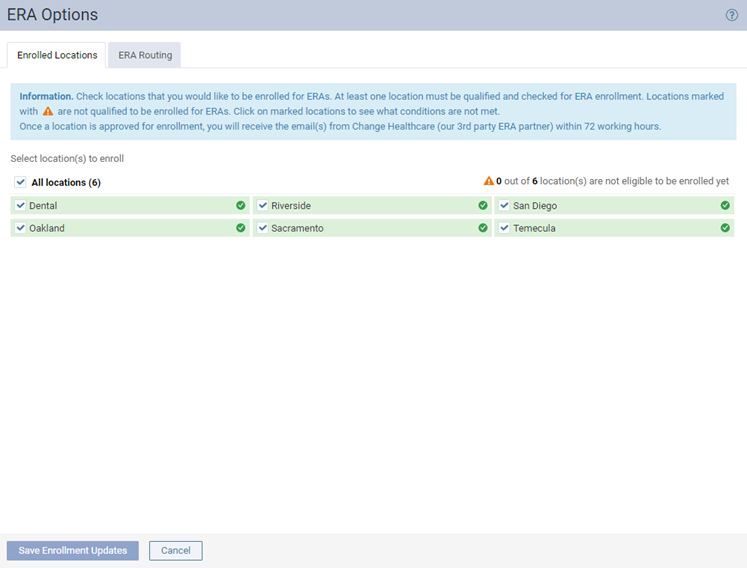Click the help question mark icon
The height and width of the screenshot is (568, 747).
[x=731, y=15]
